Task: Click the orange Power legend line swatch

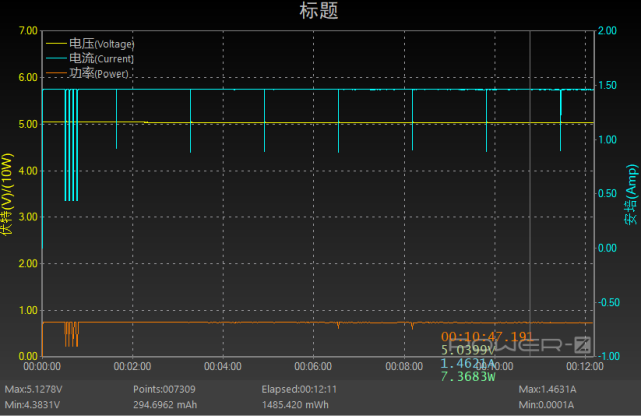Action: pos(56,73)
